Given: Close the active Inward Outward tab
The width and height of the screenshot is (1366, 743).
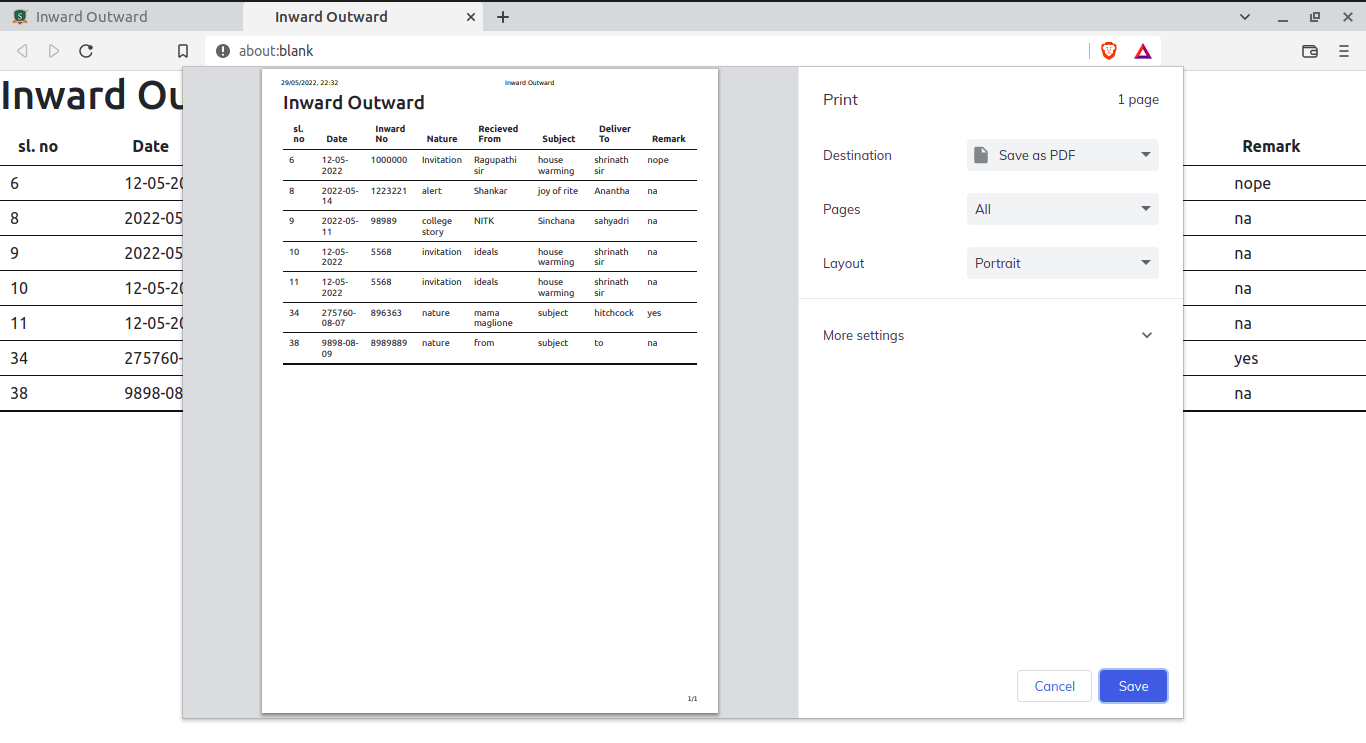Looking at the screenshot, I should coord(471,17).
